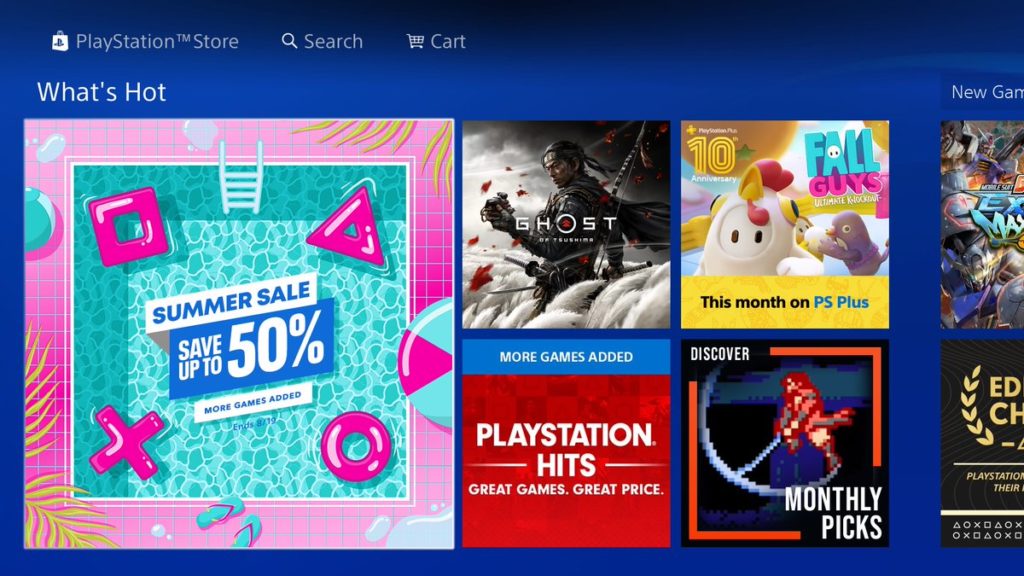Open the Mobile Suit Gundam Extreme tile
1024x576 pixels.
pos(982,224)
